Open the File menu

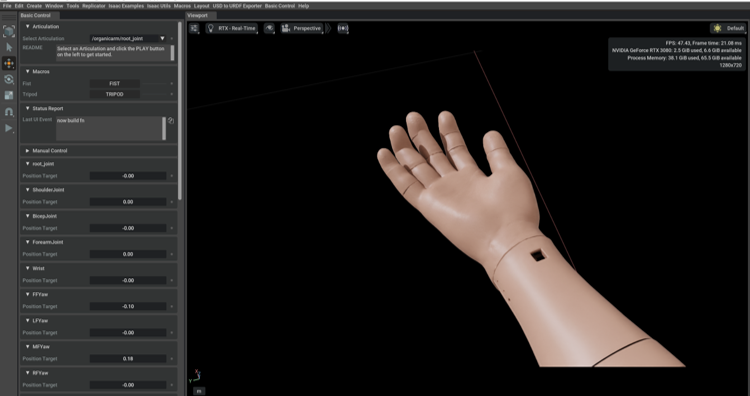click(x=7, y=6)
